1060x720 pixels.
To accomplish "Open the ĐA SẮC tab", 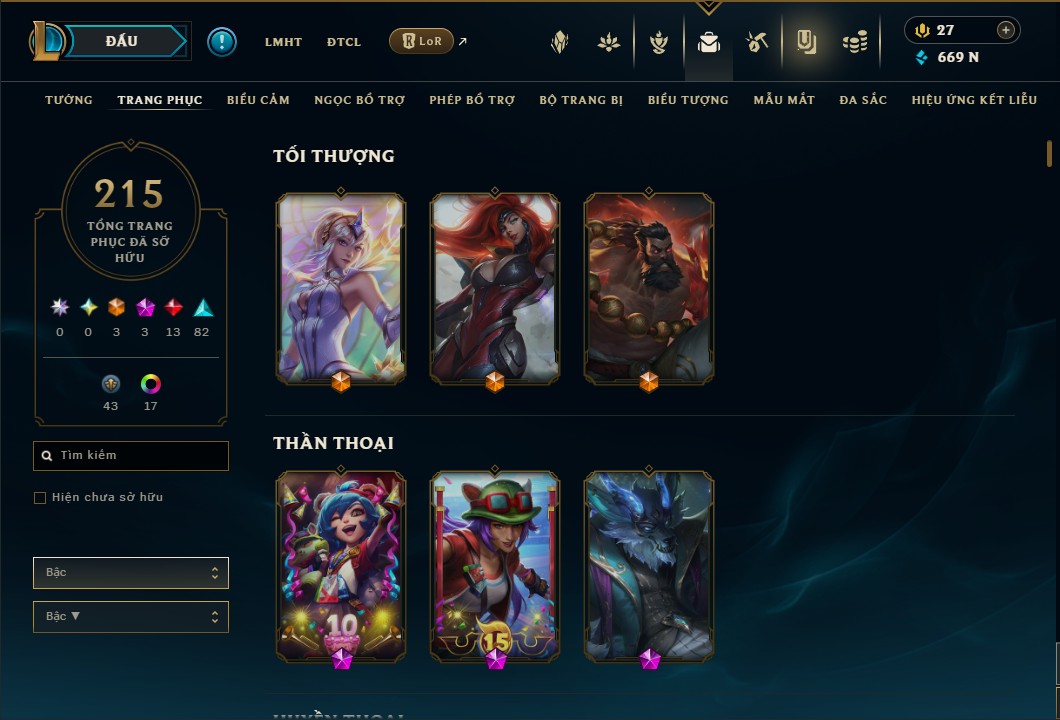I will click(863, 100).
